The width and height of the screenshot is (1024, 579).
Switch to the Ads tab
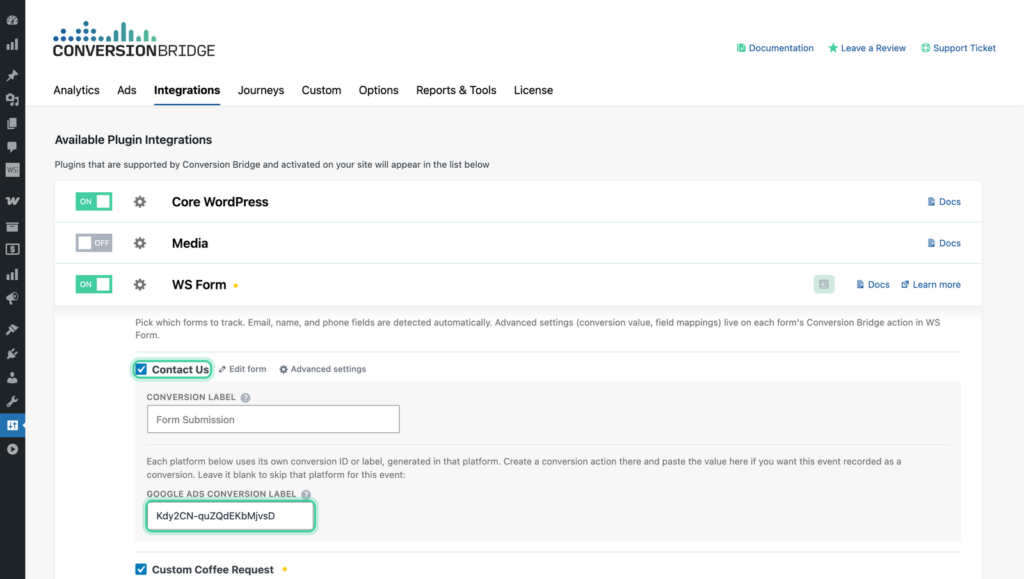(x=127, y=90)
